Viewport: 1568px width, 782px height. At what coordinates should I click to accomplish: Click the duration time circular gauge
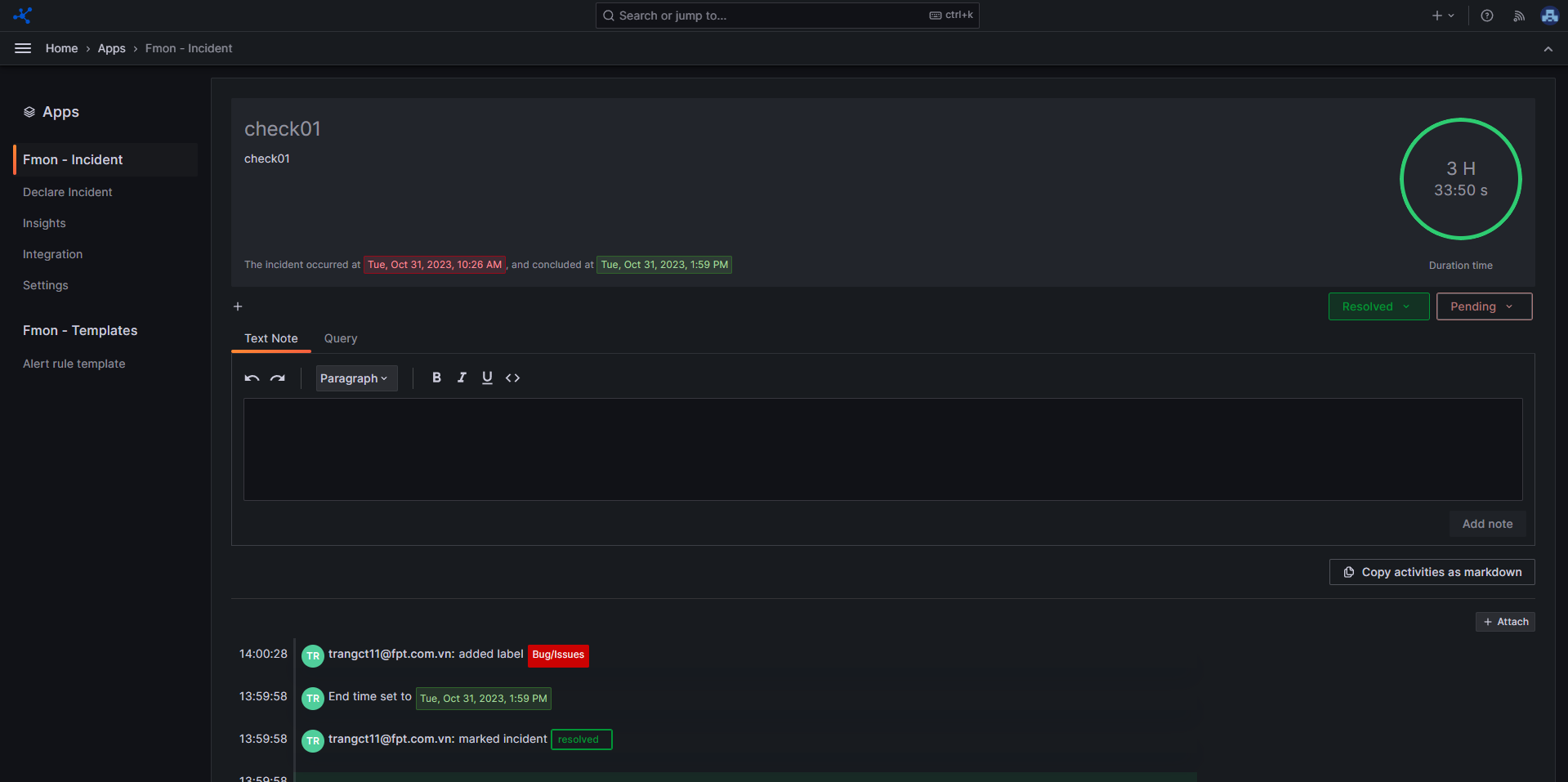pos(1460,179)
